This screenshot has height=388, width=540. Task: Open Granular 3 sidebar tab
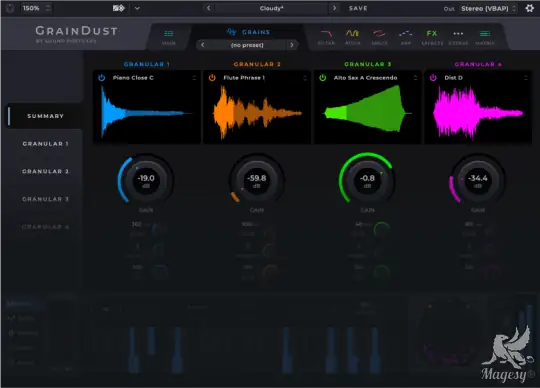click(x=45, y=199)
